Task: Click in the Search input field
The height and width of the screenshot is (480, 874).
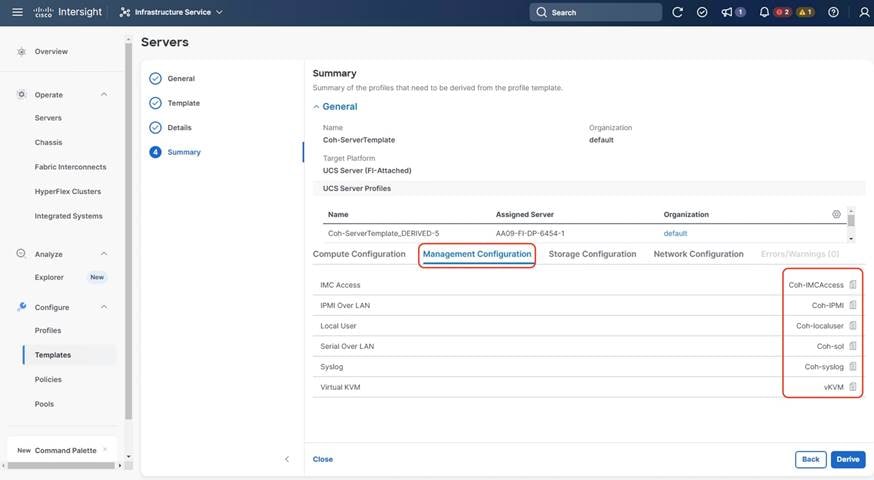Action: click(x=595, y=12)
